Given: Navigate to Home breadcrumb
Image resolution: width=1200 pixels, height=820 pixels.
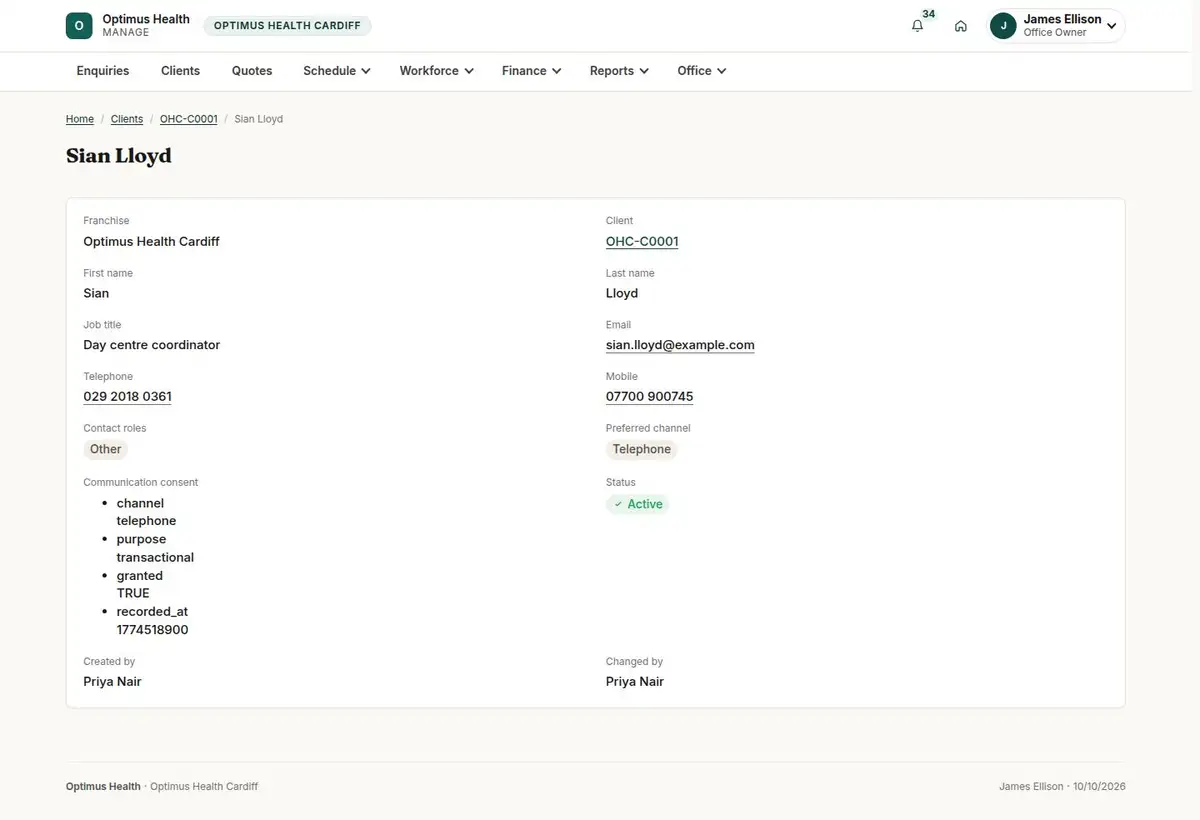Looking at the screenshot, I should coord(80,119).
